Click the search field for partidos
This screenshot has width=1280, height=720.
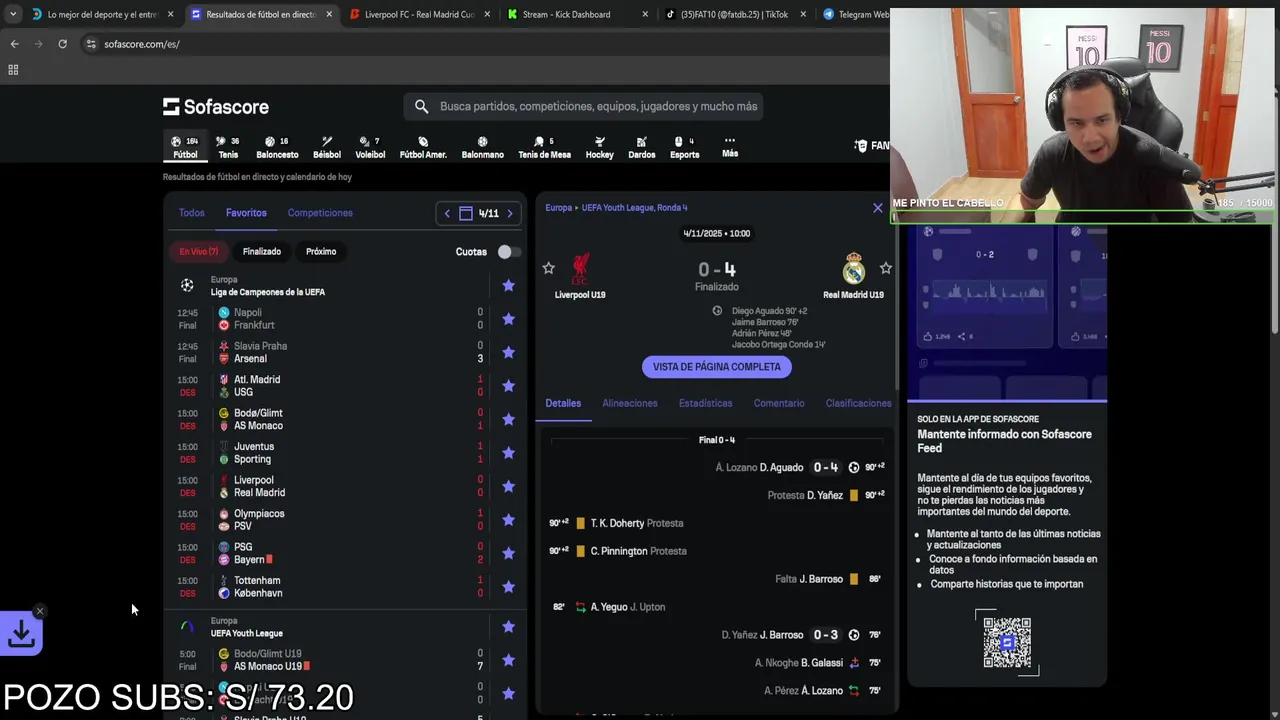(x=584, y=106)
